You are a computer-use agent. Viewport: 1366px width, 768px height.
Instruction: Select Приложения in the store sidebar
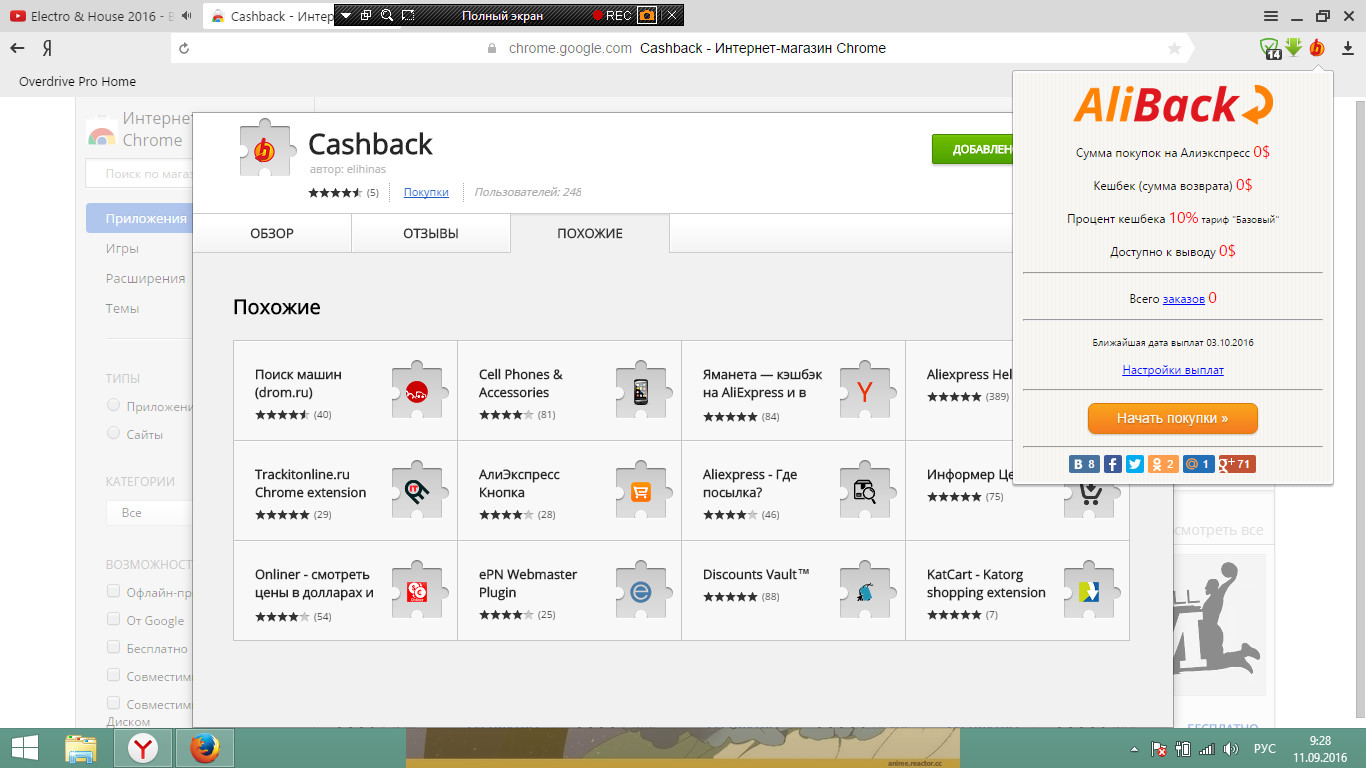(138, 218)
